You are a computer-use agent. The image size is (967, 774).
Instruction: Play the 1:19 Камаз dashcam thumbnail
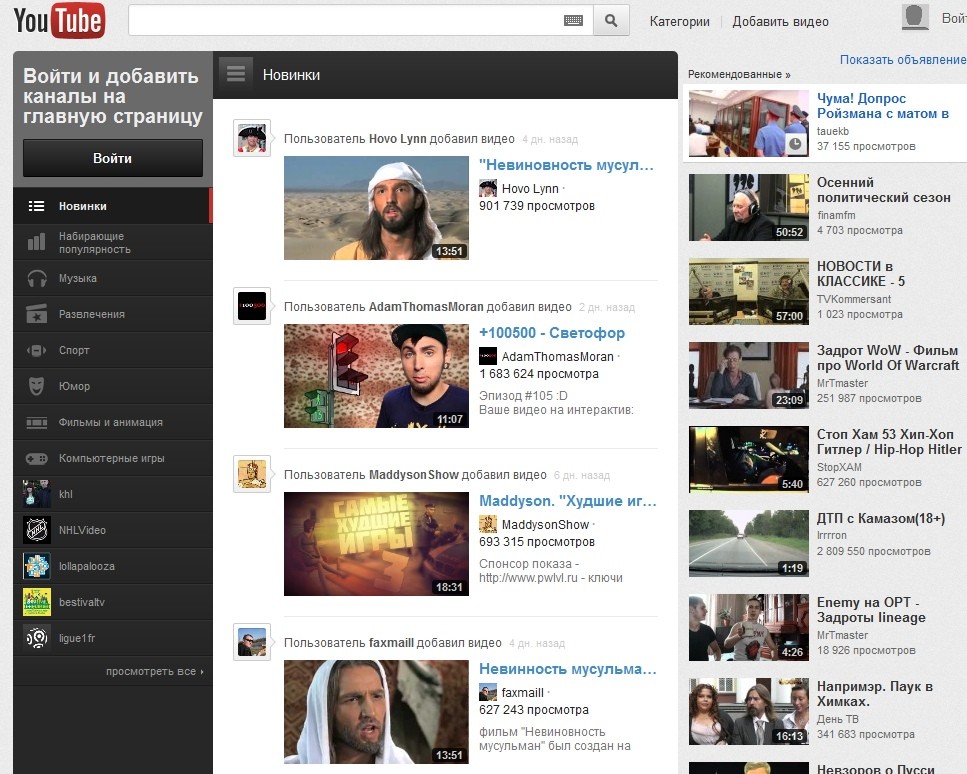(749, 543)
